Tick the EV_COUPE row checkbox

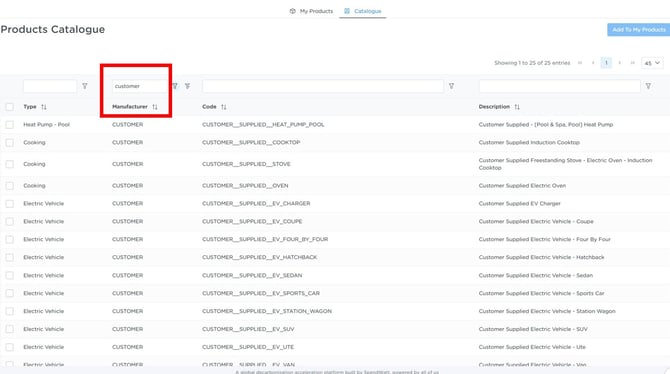(9, 221)
